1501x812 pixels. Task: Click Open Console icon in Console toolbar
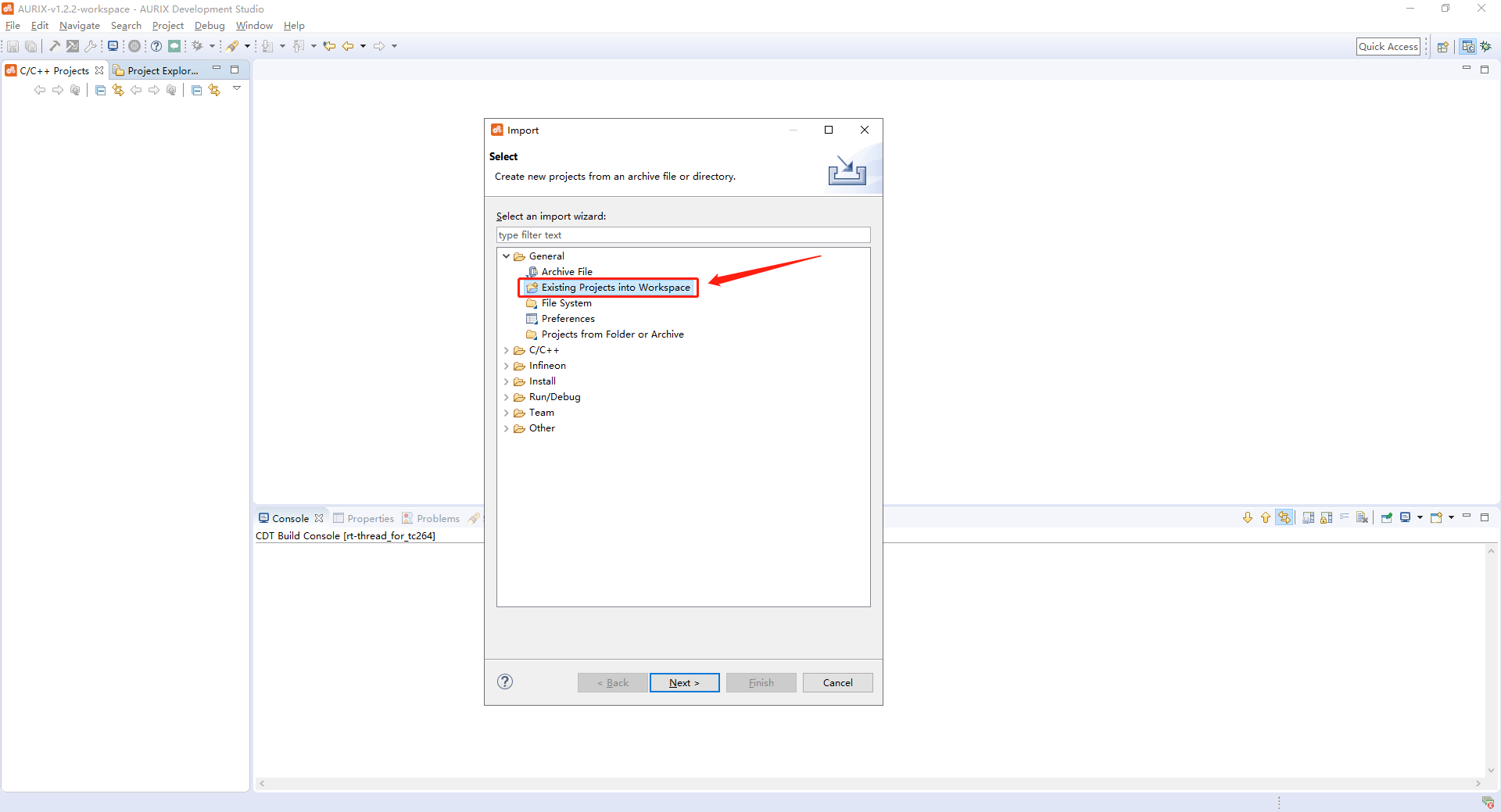click(x=1436, y=517)
